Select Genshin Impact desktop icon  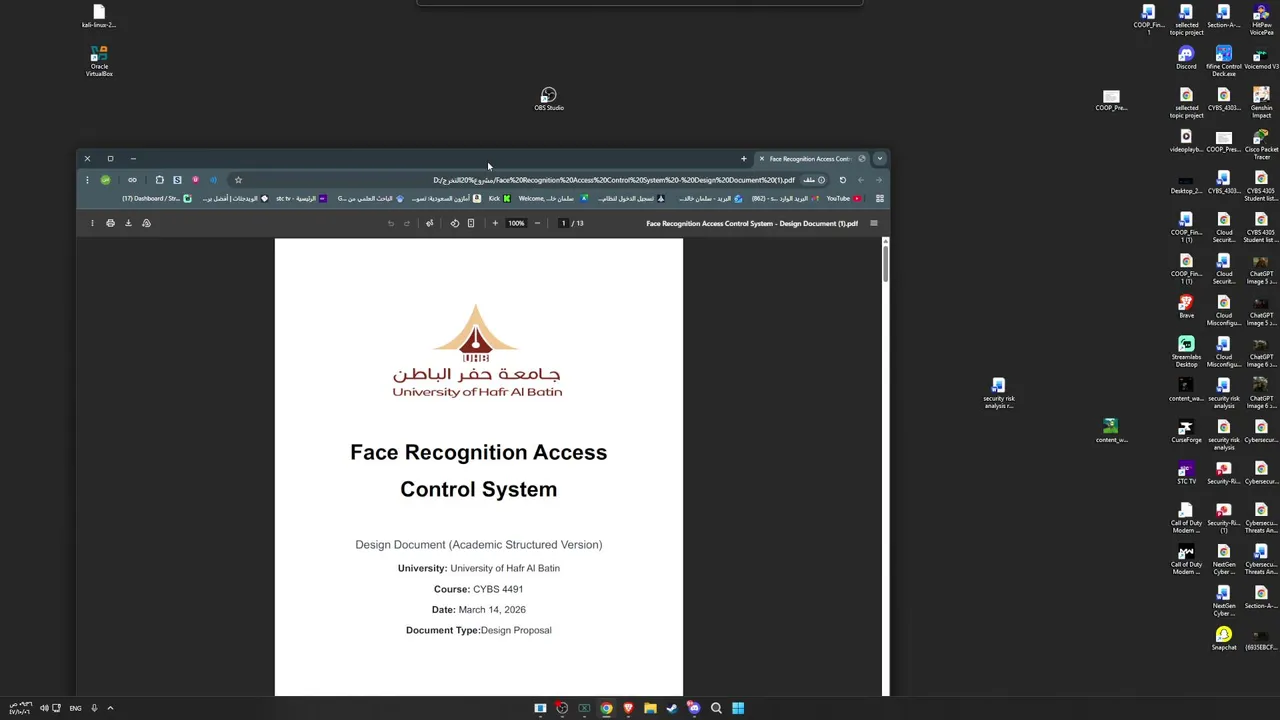(1261, 104)
